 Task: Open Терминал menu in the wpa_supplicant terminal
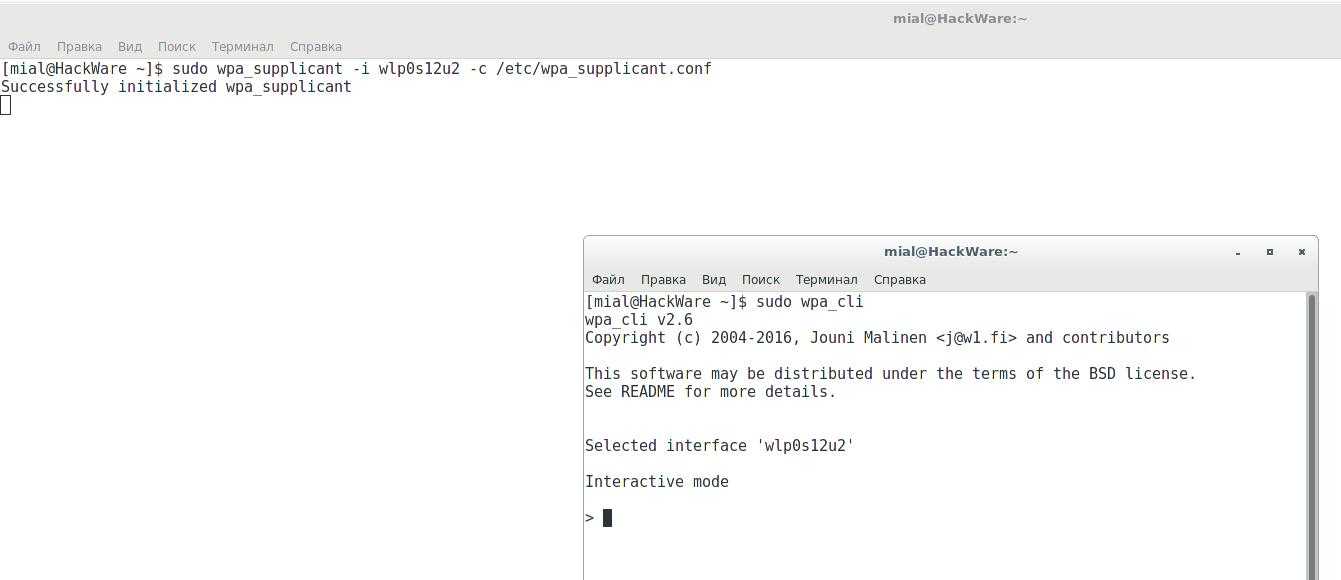coord(242,47)
